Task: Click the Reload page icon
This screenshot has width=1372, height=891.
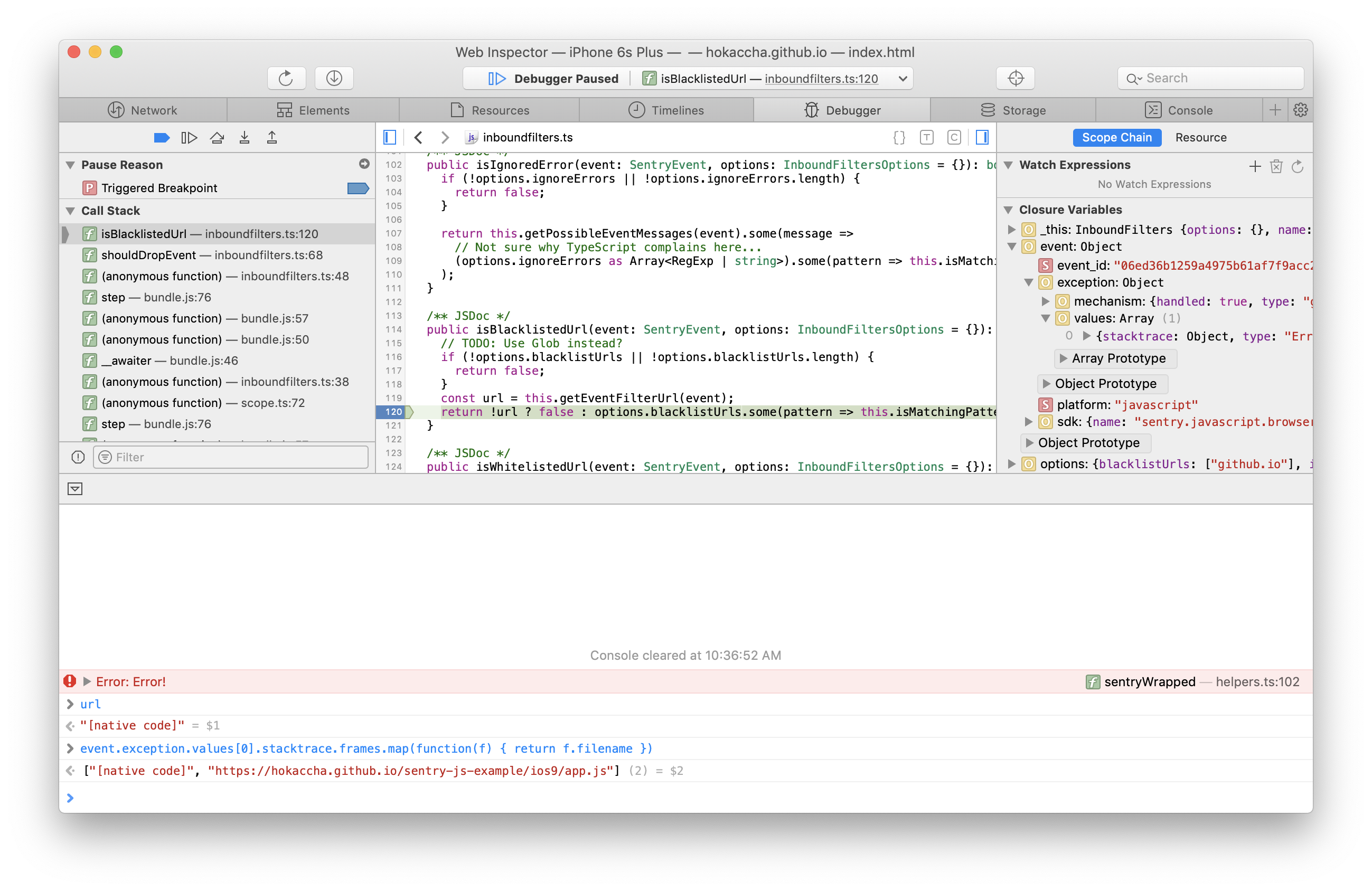Action: tap(286, 78)
